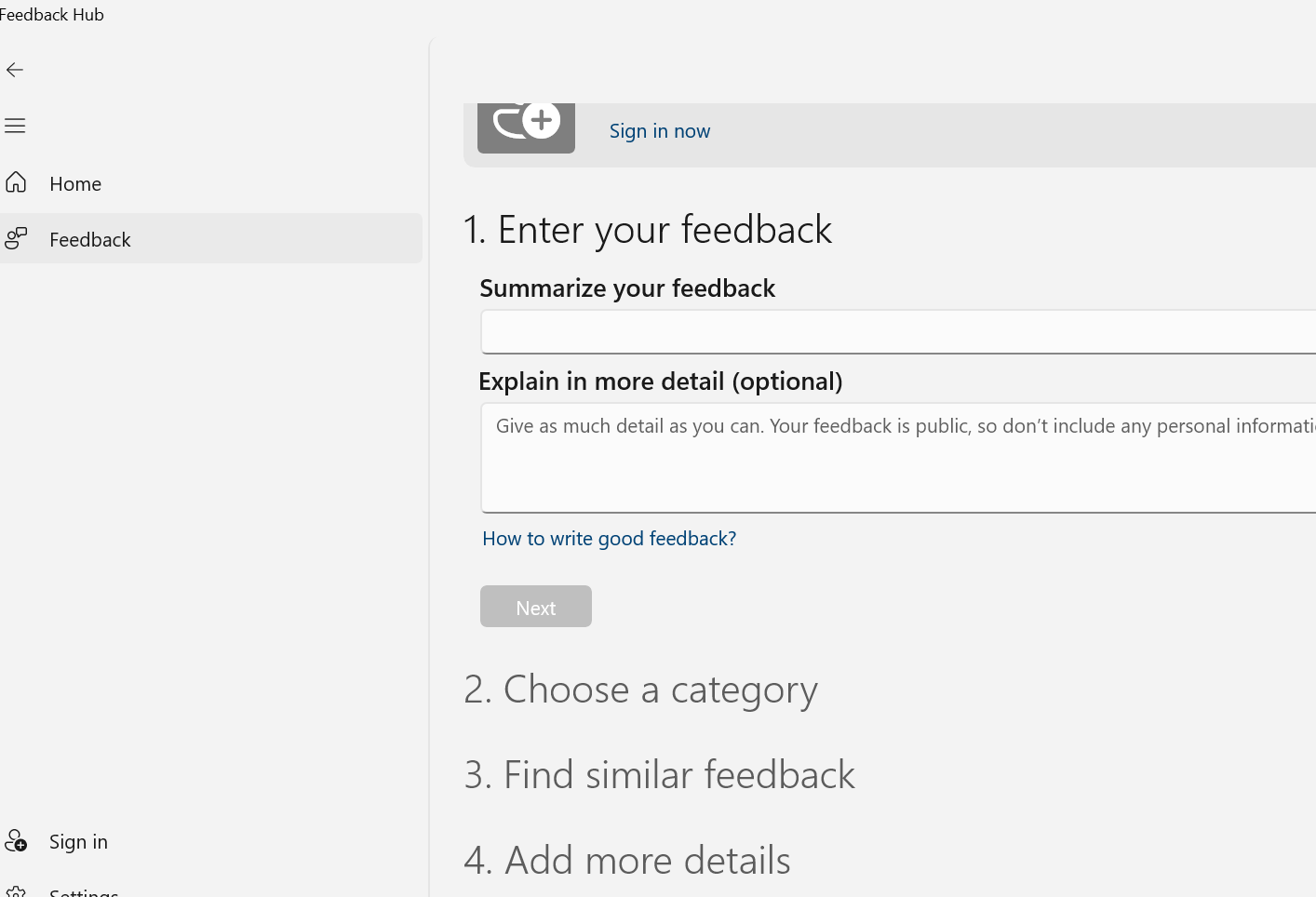This screenshot has height=897, width=1316.
Task: Expand the Find similar feedback section
Action: coord(659,774)
